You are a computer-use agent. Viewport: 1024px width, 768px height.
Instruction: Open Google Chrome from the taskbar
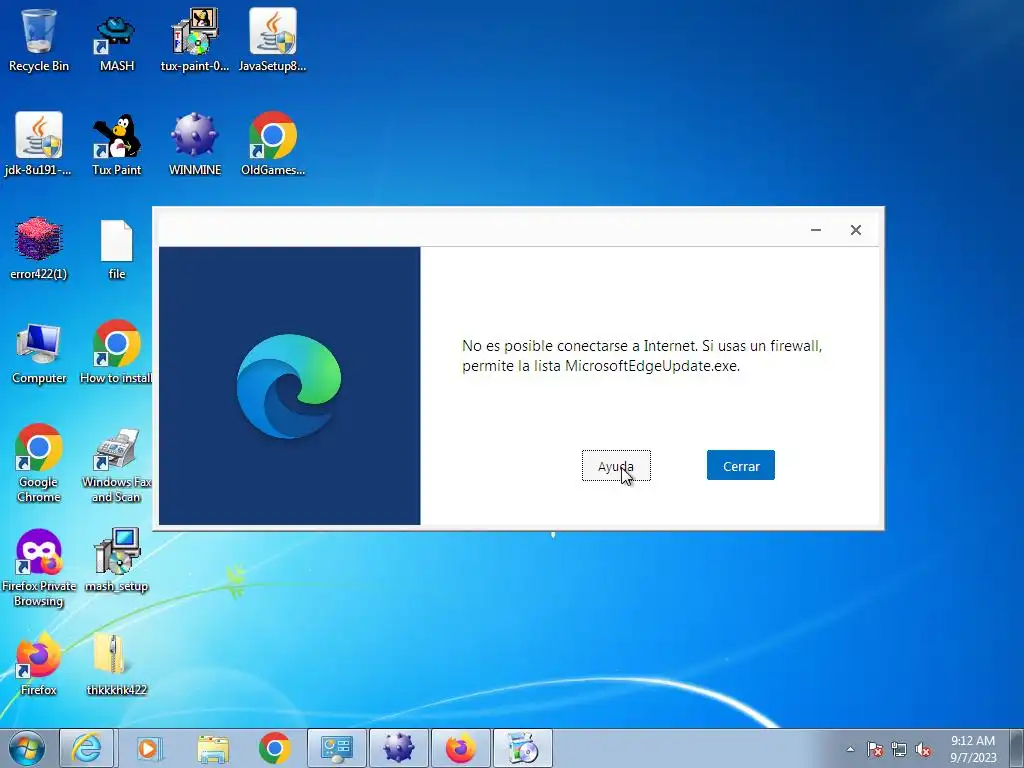coord(275,748)
